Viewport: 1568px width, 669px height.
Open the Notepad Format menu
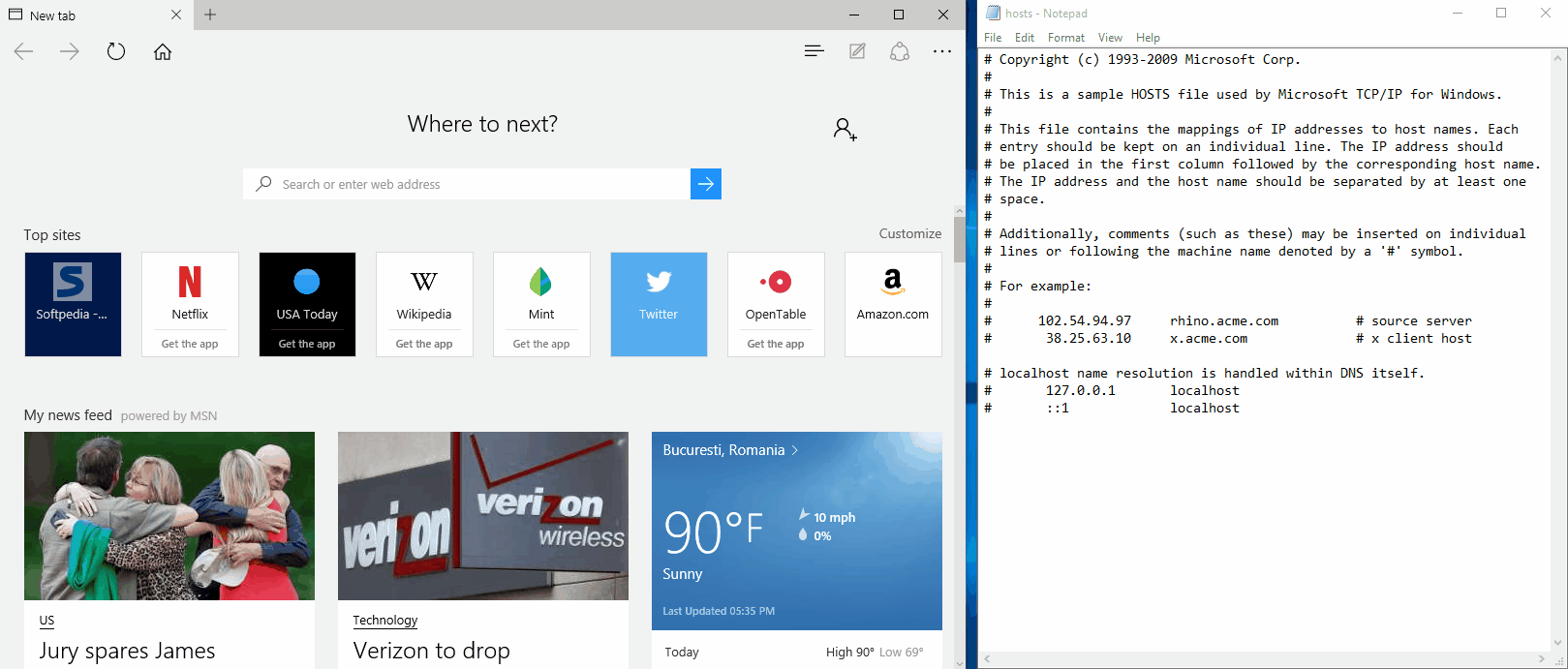[1065, 38]
